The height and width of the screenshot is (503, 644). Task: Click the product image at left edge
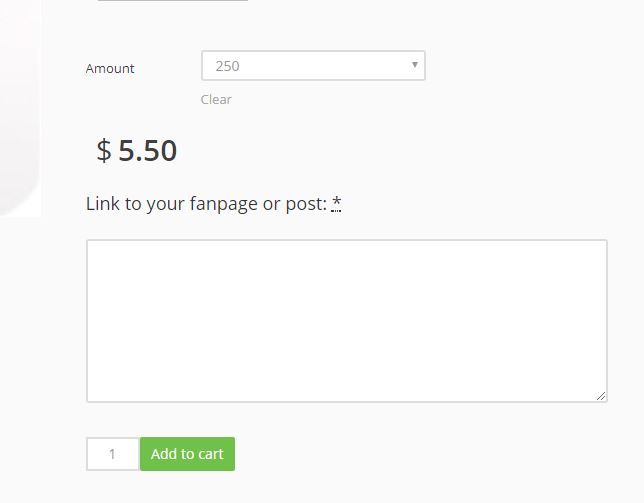(x=19, y=110)
